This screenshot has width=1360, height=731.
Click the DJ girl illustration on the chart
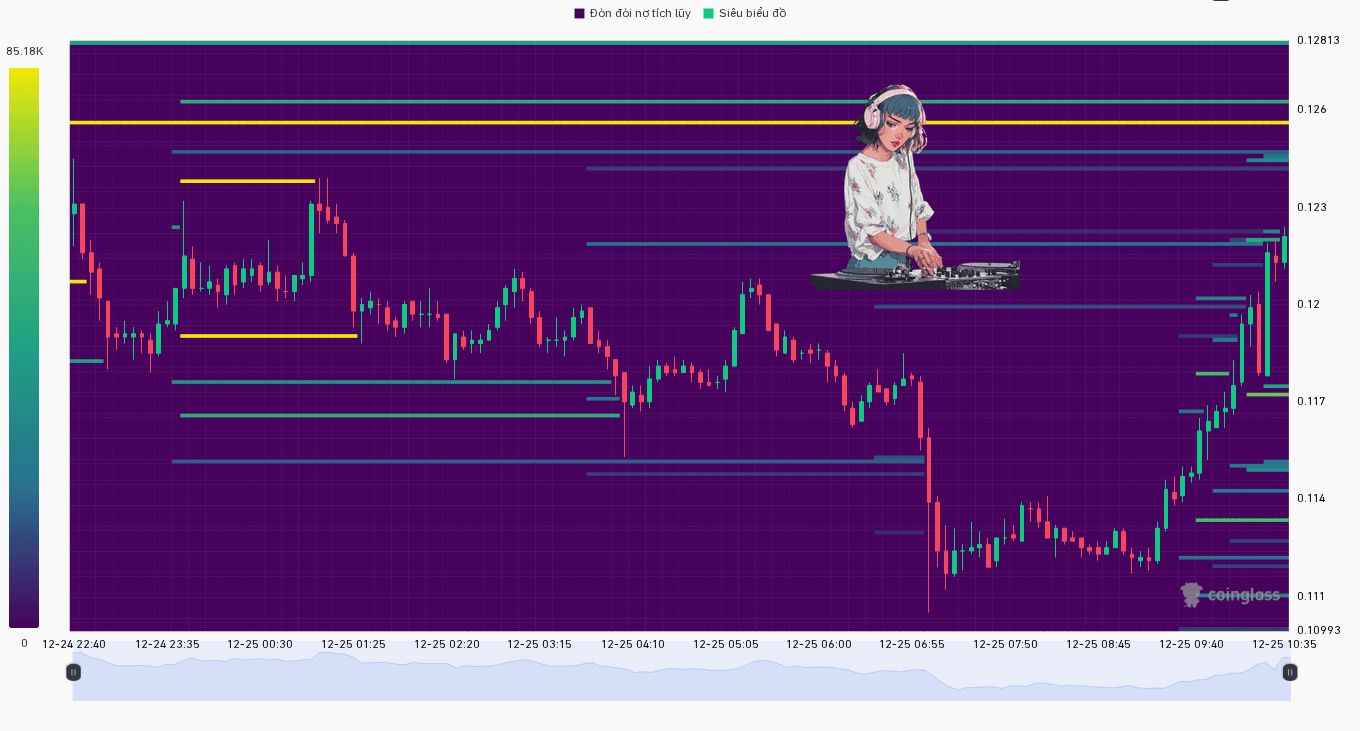point(915,188)
